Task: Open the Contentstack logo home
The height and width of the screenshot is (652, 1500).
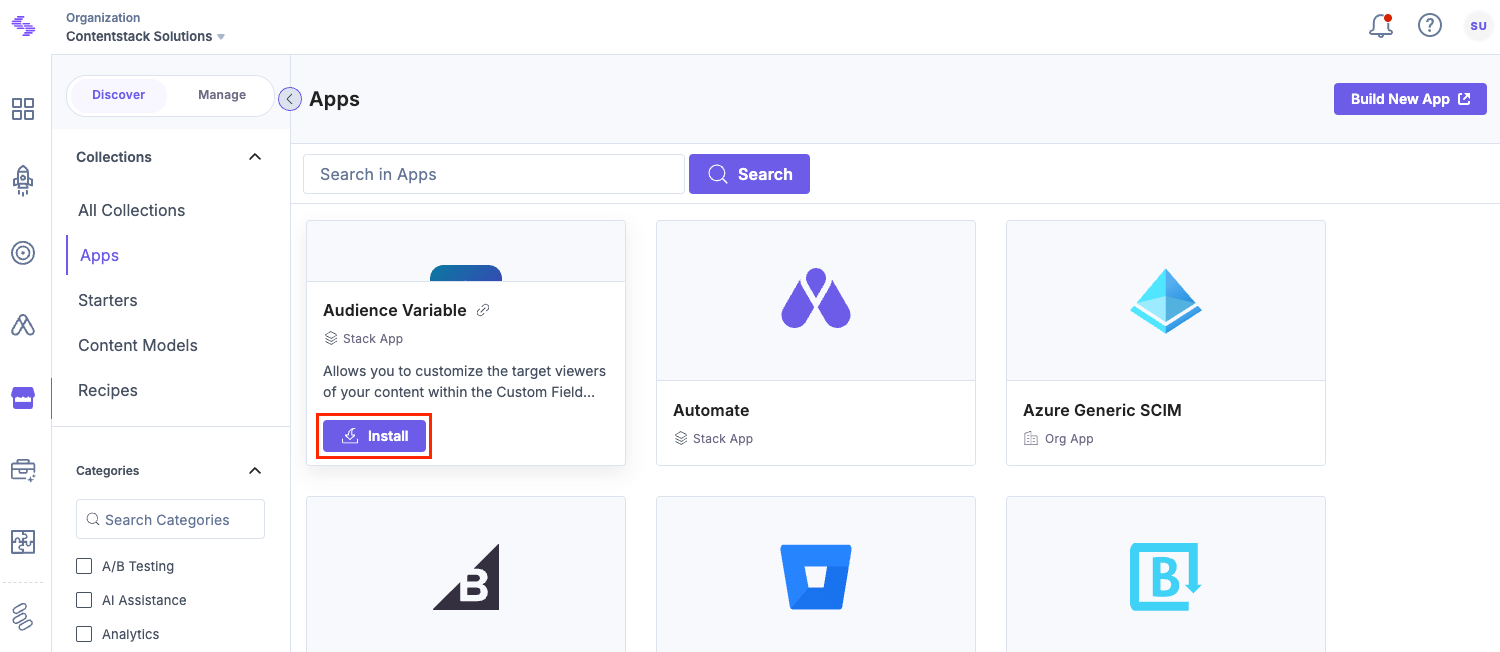Action: pyautogui.click(x=23, y=25)
